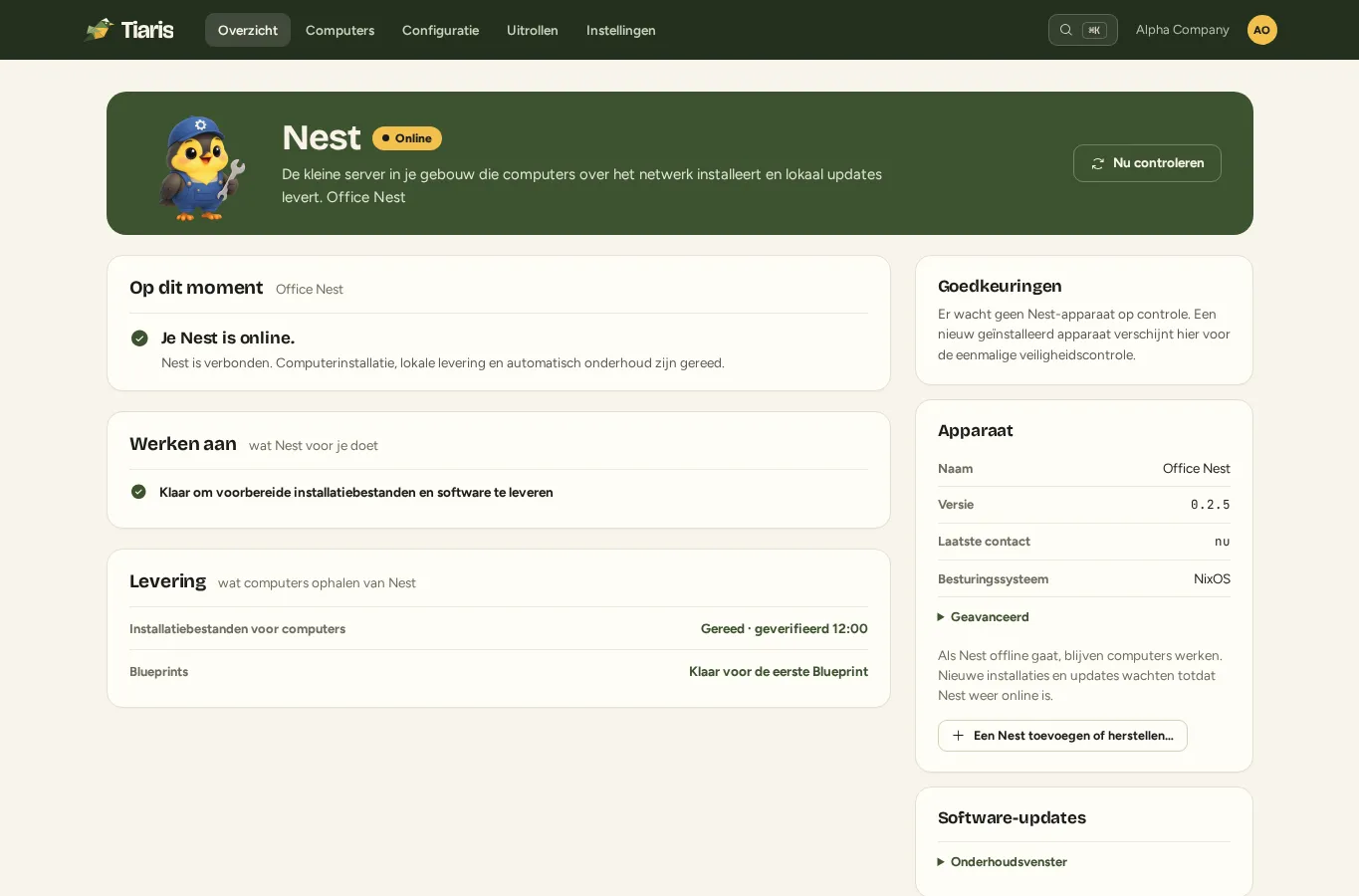Click the Tiaris bird logo icon
The image size is (1359, 896).
[100, 30]
